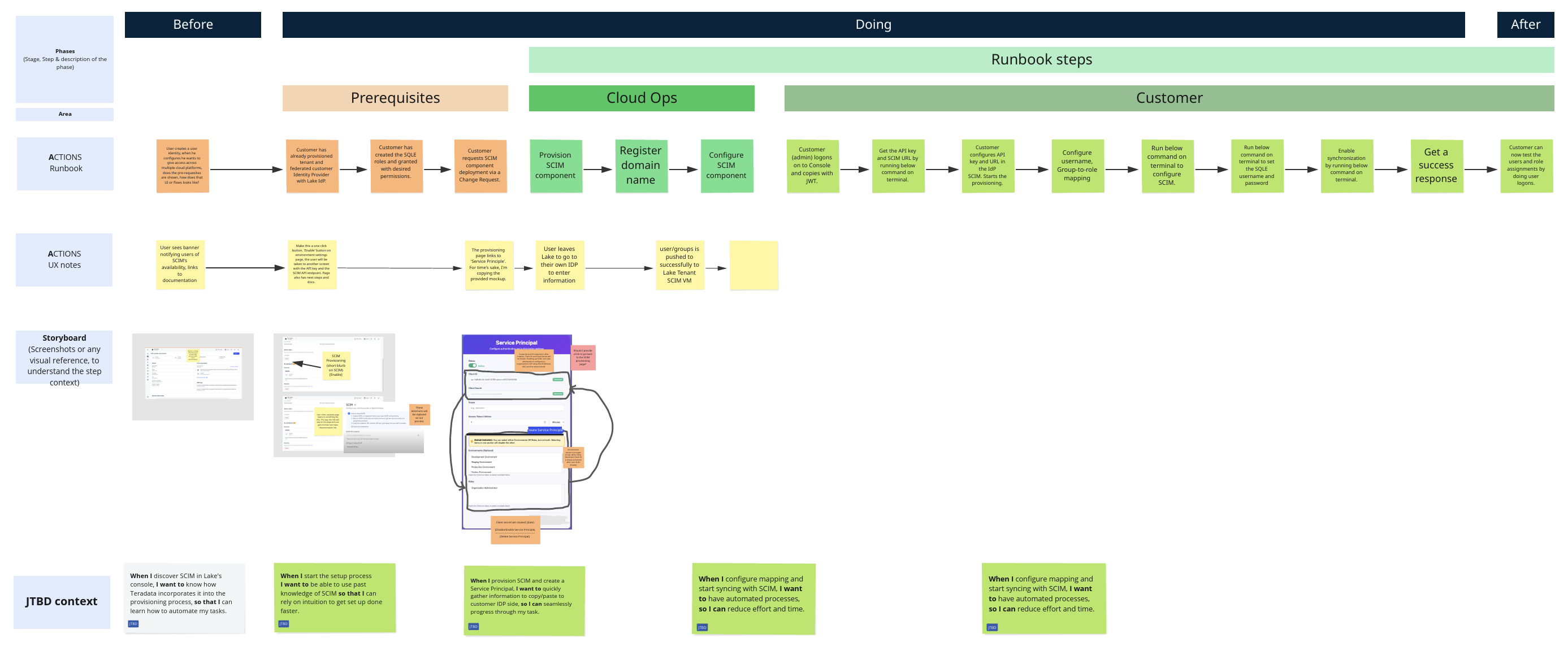Select the Before phase header
1568x651 pixels.
click(x=193, y=24)
